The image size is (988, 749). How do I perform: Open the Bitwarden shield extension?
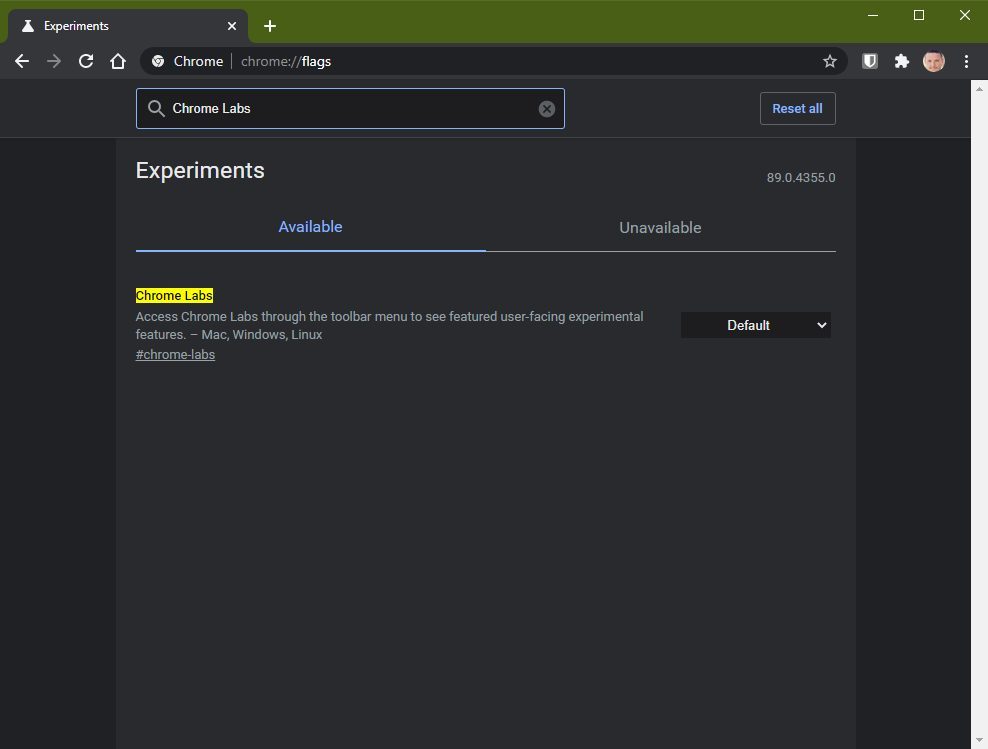[870, 61]
